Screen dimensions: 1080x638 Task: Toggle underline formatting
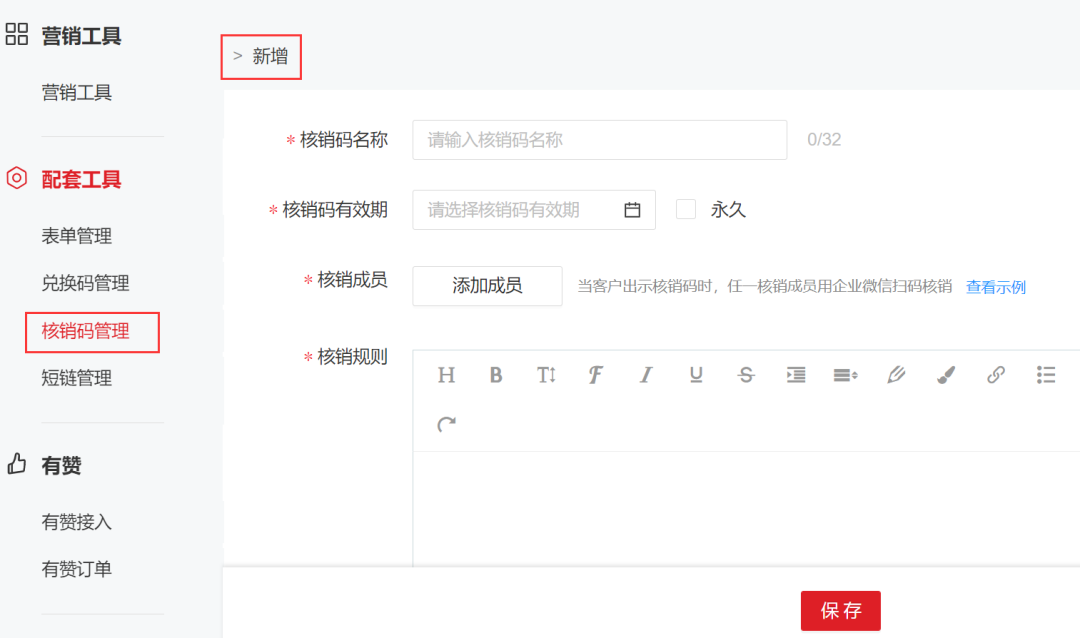click(x=696, y=375)
